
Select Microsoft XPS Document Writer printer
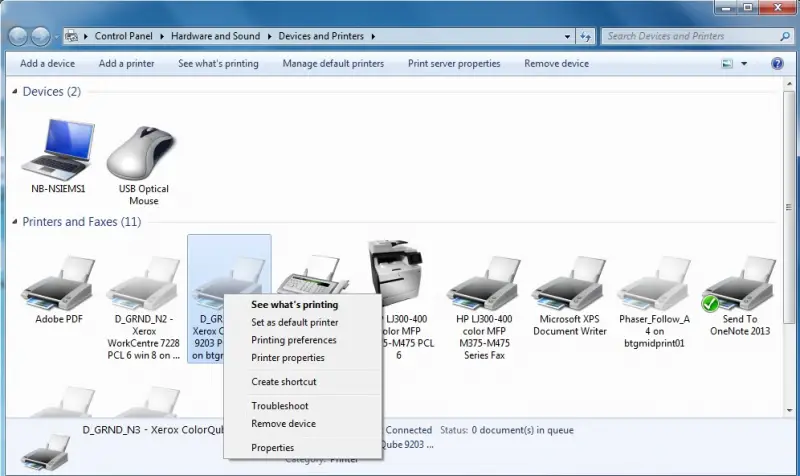point(569,283)
